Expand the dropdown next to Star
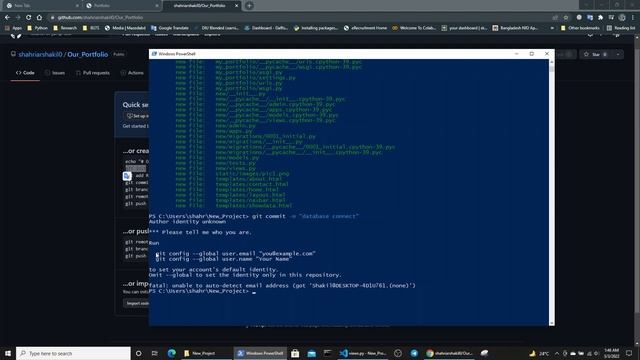Viewport: 640px width, 360px height. pos(618,54)
